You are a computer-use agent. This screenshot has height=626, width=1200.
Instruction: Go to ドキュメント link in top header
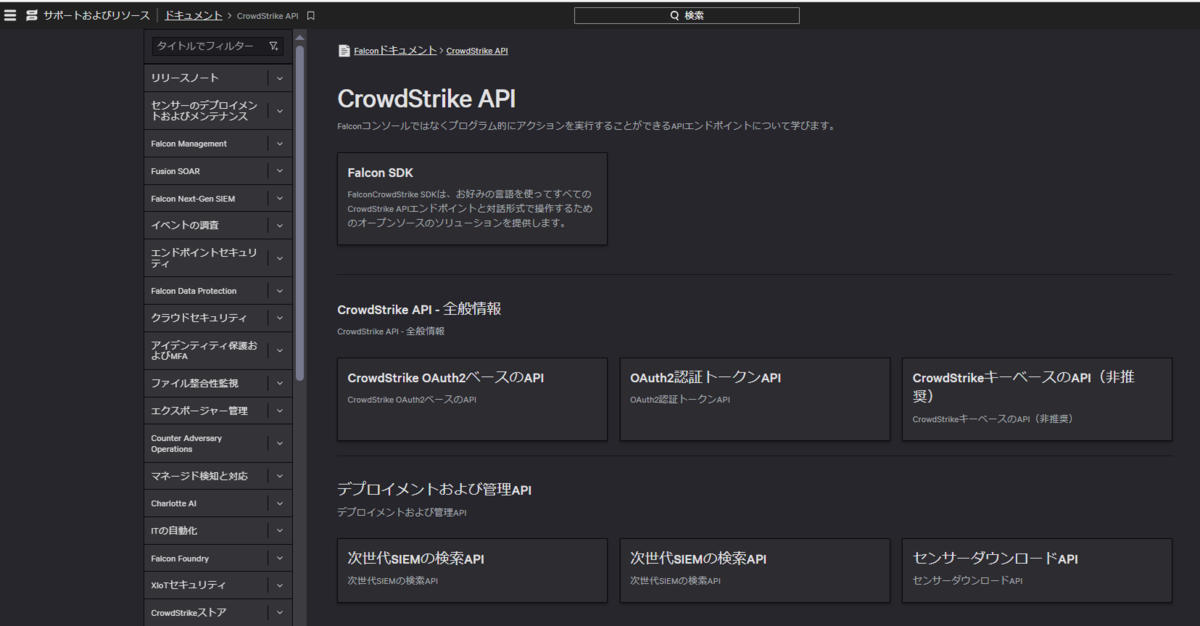tap(194, 15)
